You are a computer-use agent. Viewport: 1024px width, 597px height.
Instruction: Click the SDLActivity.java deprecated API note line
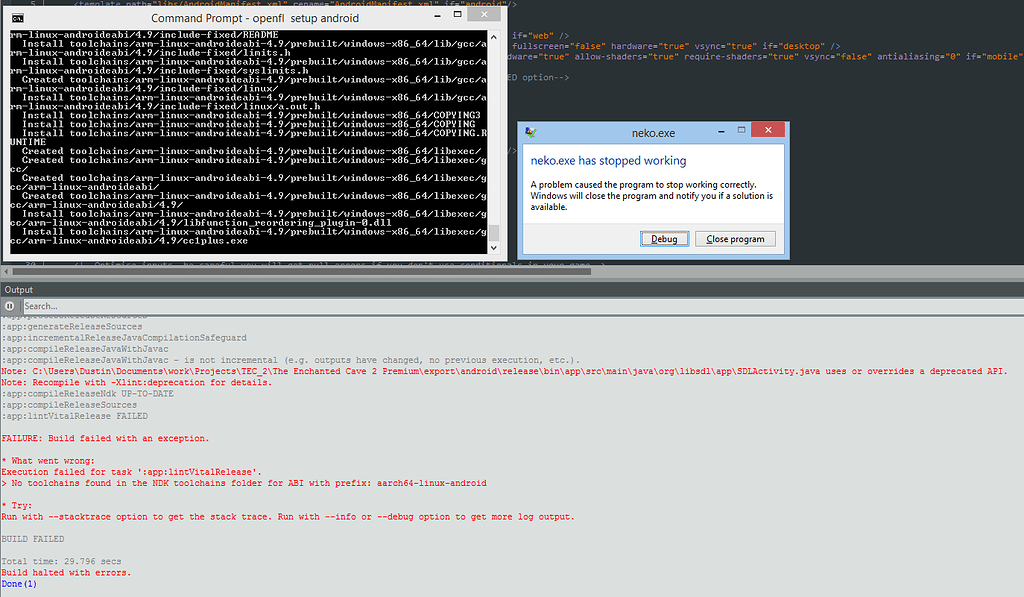[504, 371]
